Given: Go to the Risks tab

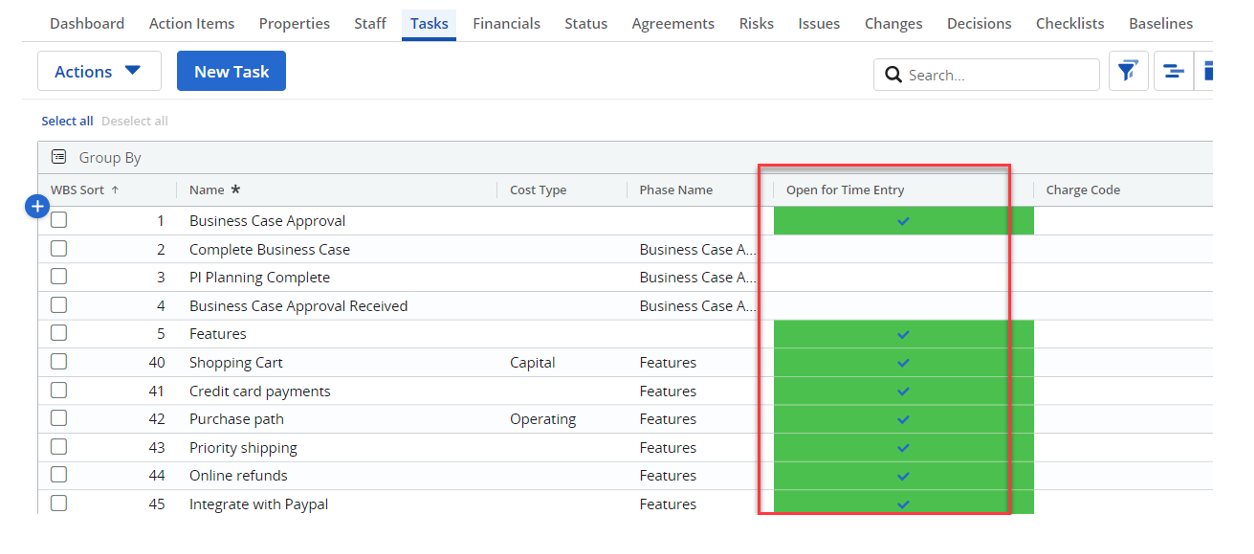Looking at the screenshot, I should pyautogui.click(x=756, y=23).
